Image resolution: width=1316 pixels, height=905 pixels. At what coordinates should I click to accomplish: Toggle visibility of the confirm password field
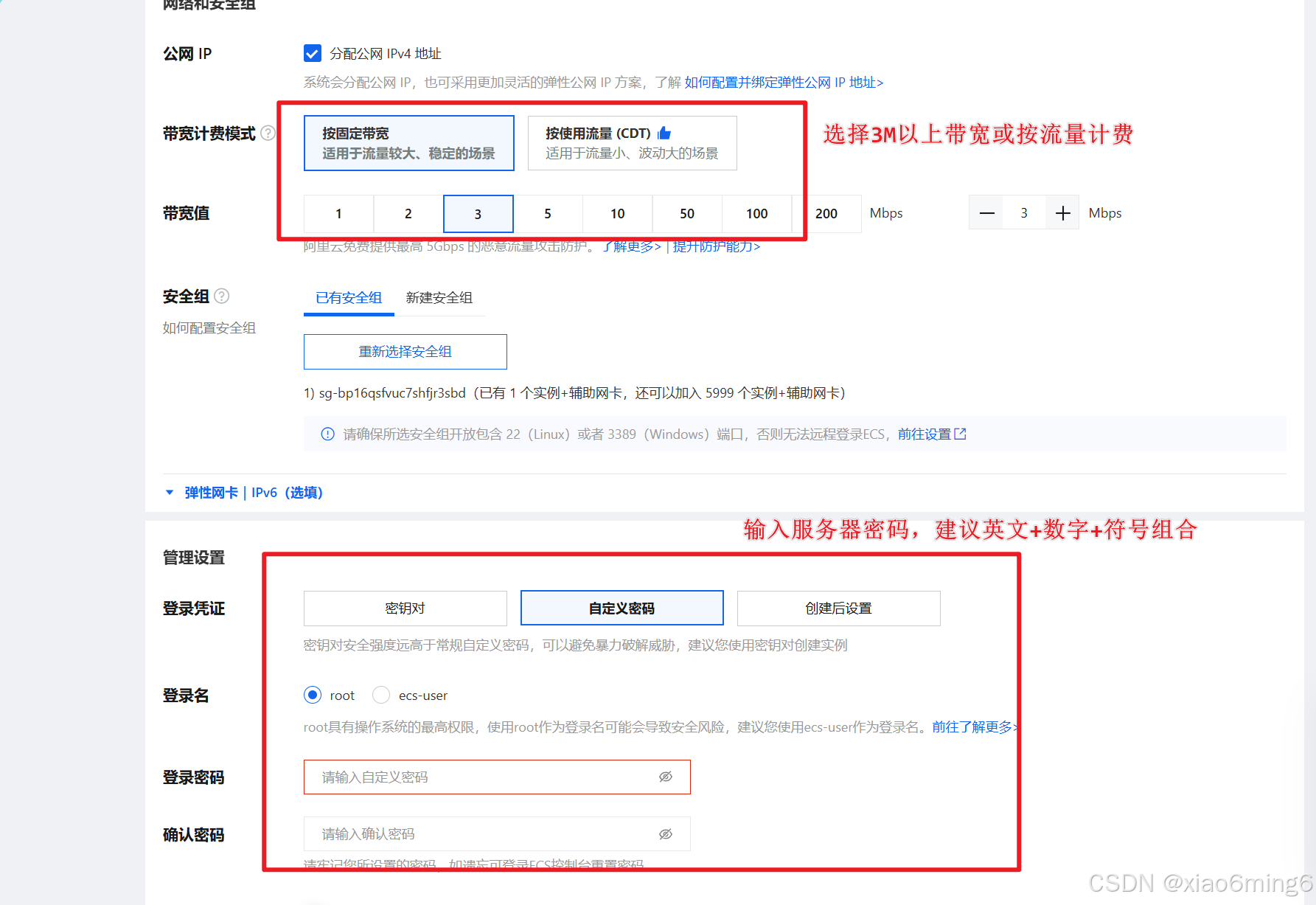click(666, 834)
